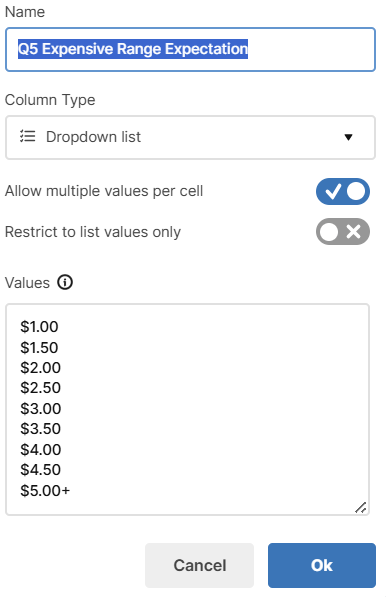This screenshot has width=386, height=597.
Task: Click the $3.00 value entry
Action: (41, 409)
